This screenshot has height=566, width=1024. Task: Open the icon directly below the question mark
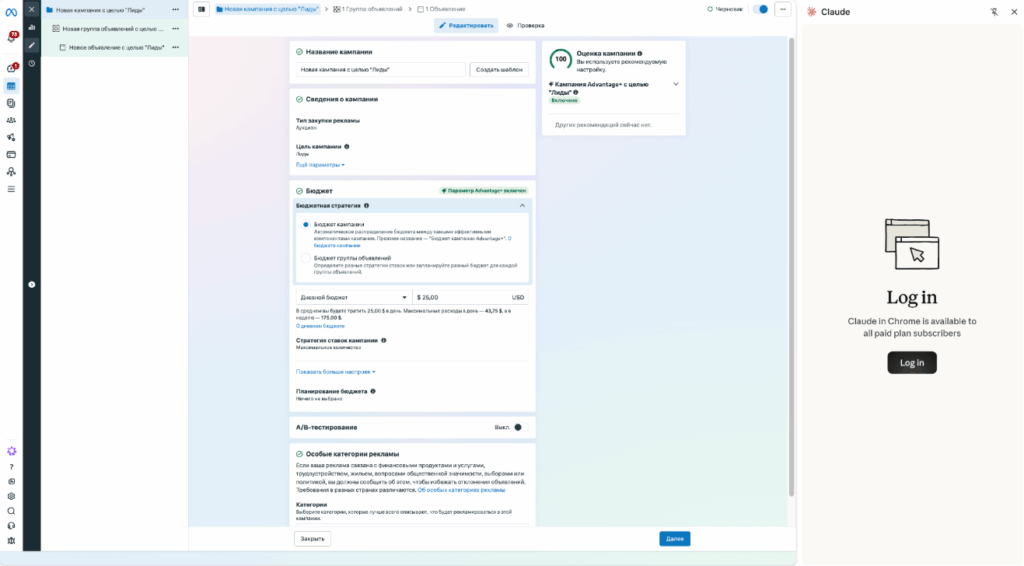11,481
